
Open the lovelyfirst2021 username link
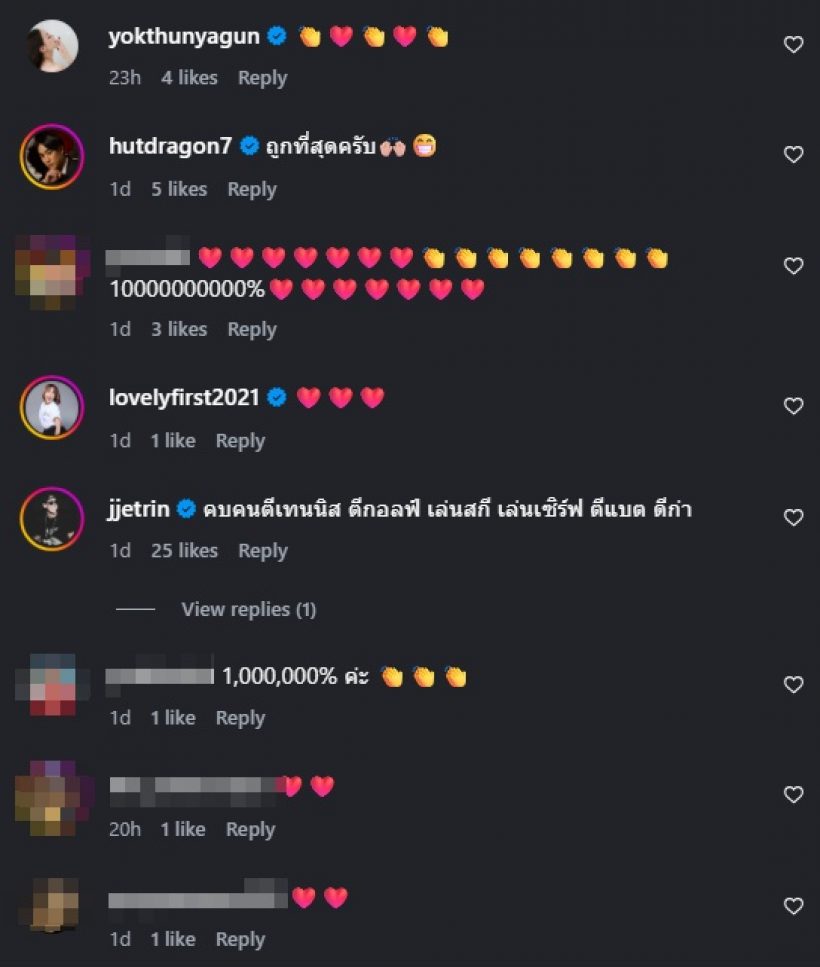pos(184,397)
